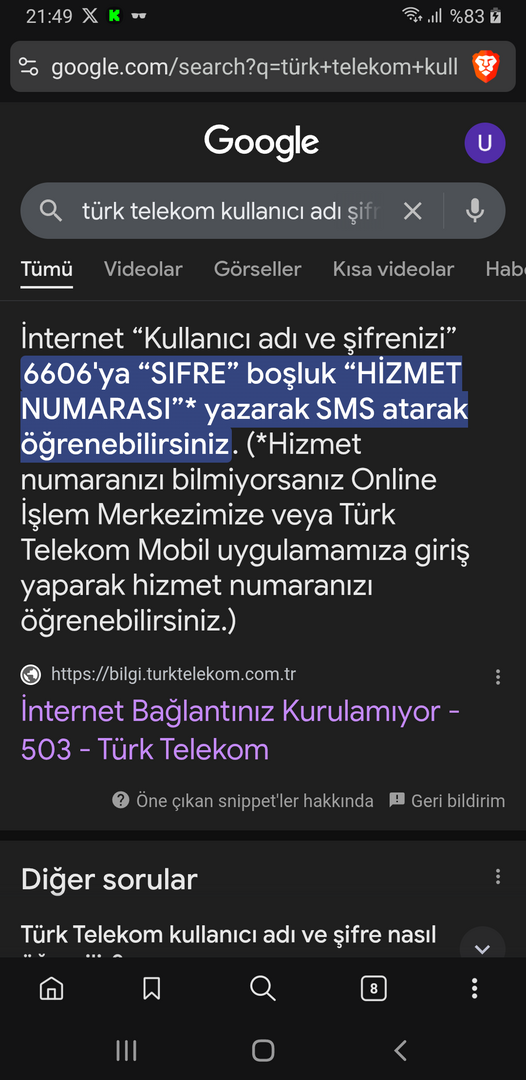Tap the Google search query field
This screenshot has width=526, height=1080.
point(238,211)
